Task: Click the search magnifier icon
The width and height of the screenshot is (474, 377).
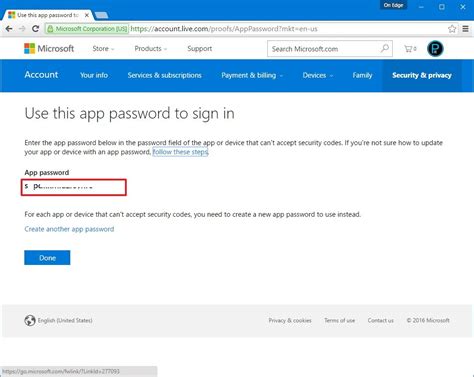Action: pos(385,49)
